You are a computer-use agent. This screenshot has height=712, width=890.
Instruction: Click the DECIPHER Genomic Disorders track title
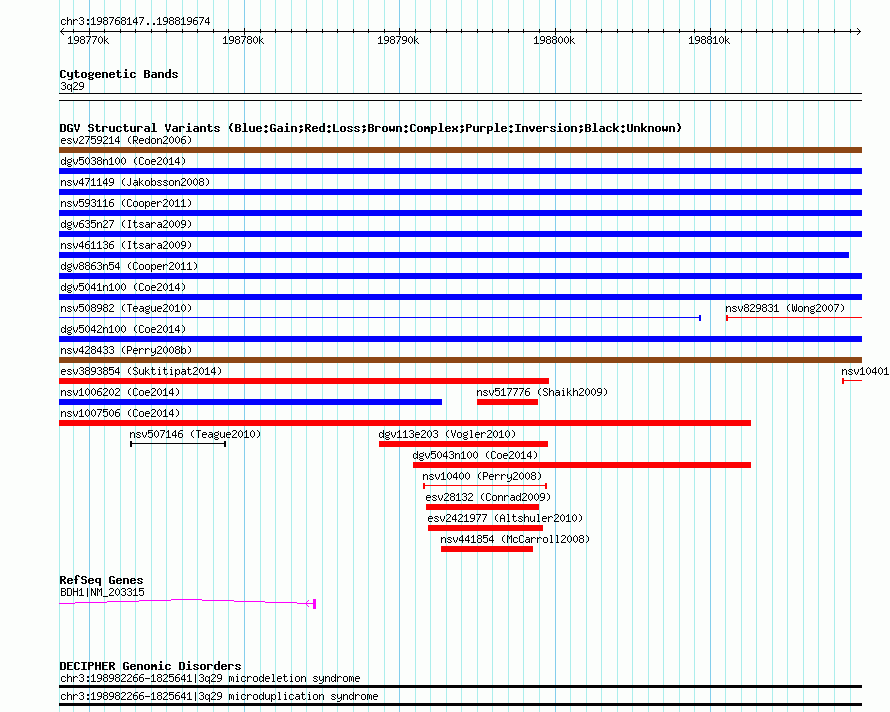tap(150, 665)
